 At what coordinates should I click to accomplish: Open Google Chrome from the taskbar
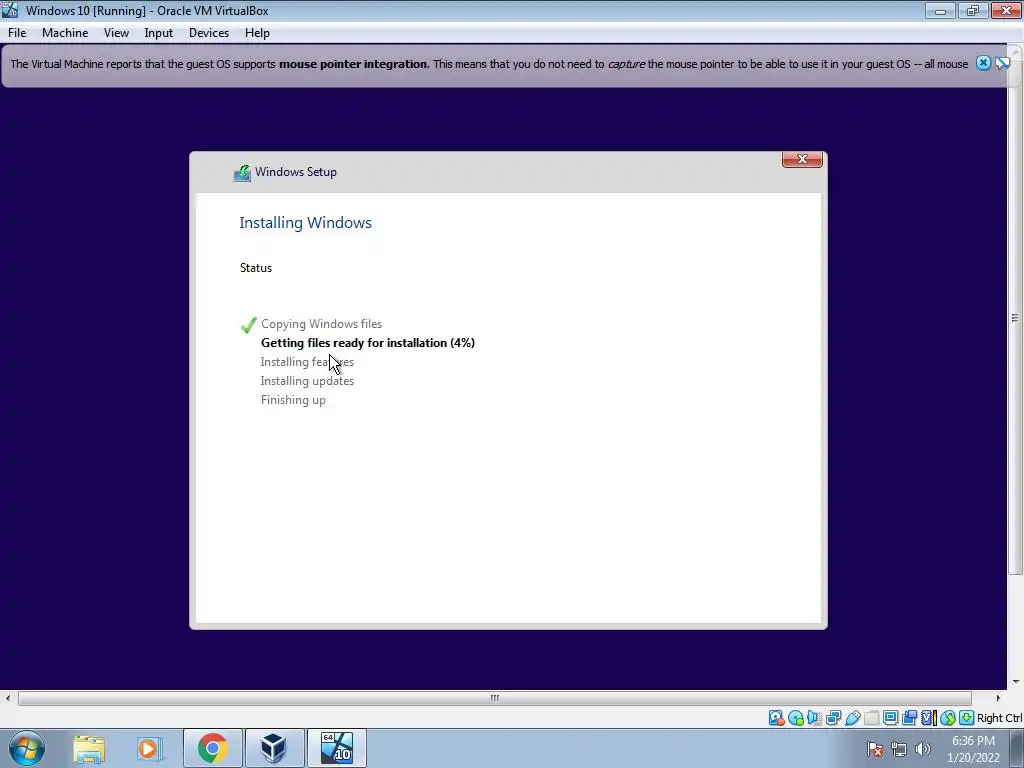click(212, 748)
